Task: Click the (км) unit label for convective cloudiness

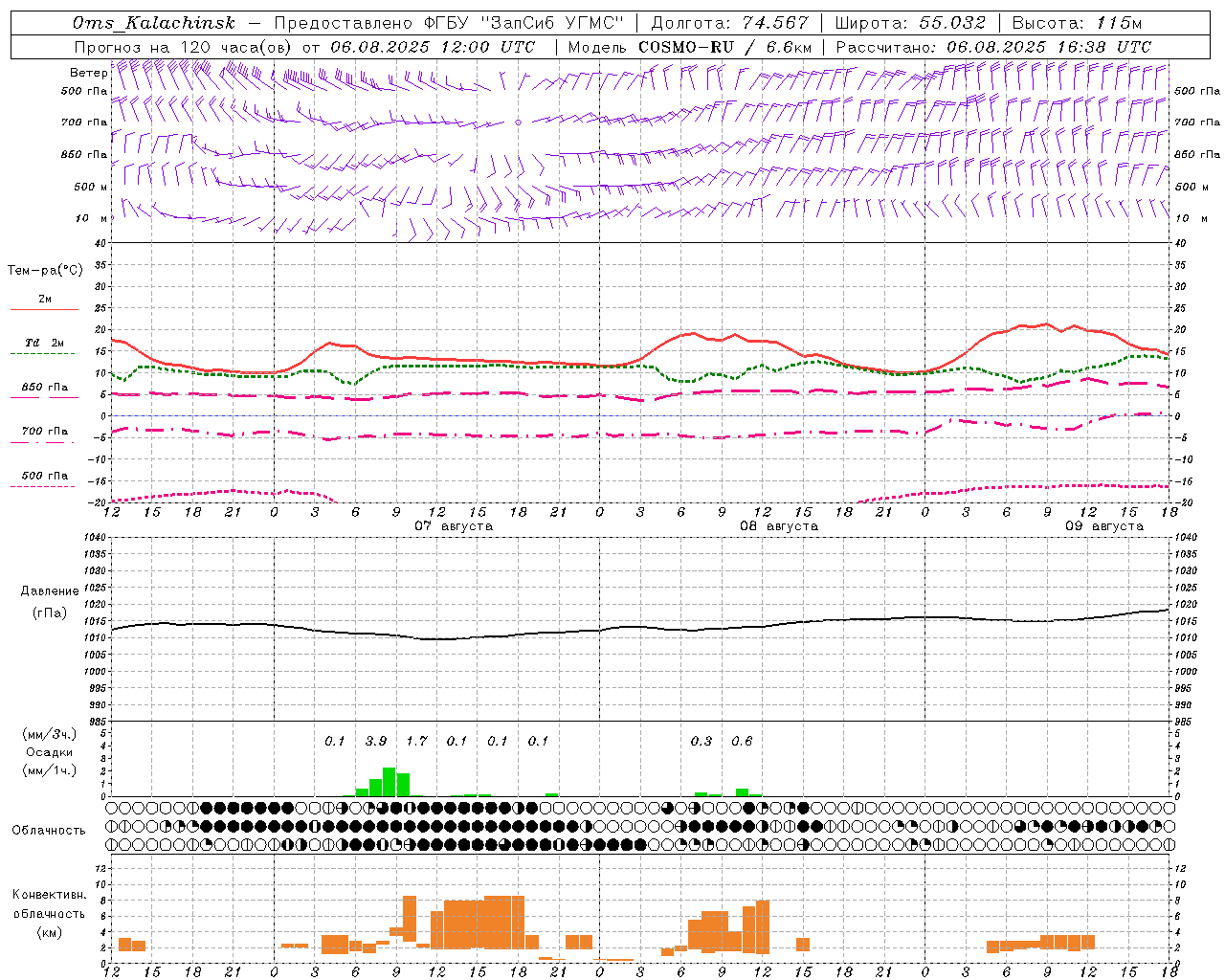Action: pos(50,932)
